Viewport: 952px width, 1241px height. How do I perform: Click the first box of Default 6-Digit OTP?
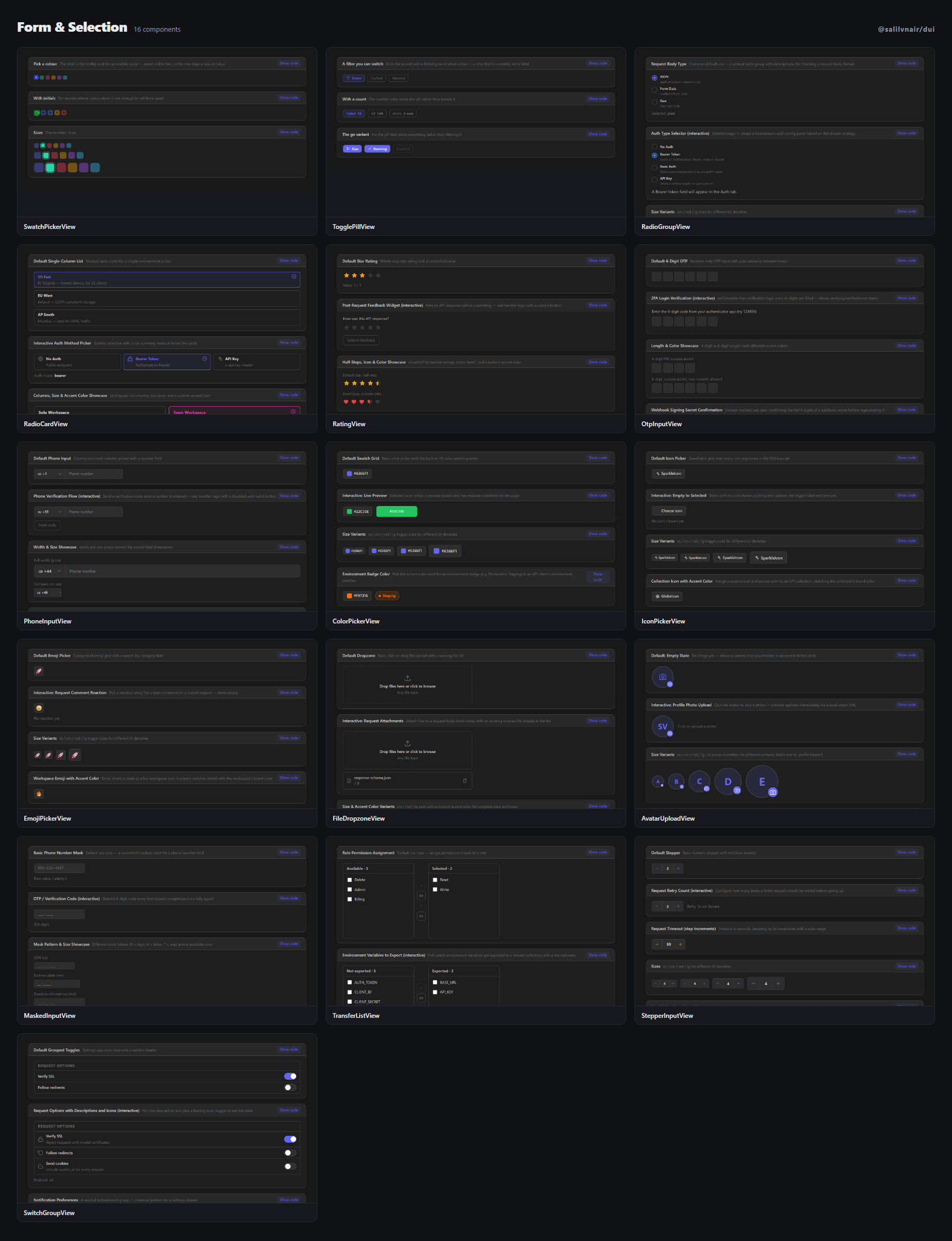(x=657, y=277)
